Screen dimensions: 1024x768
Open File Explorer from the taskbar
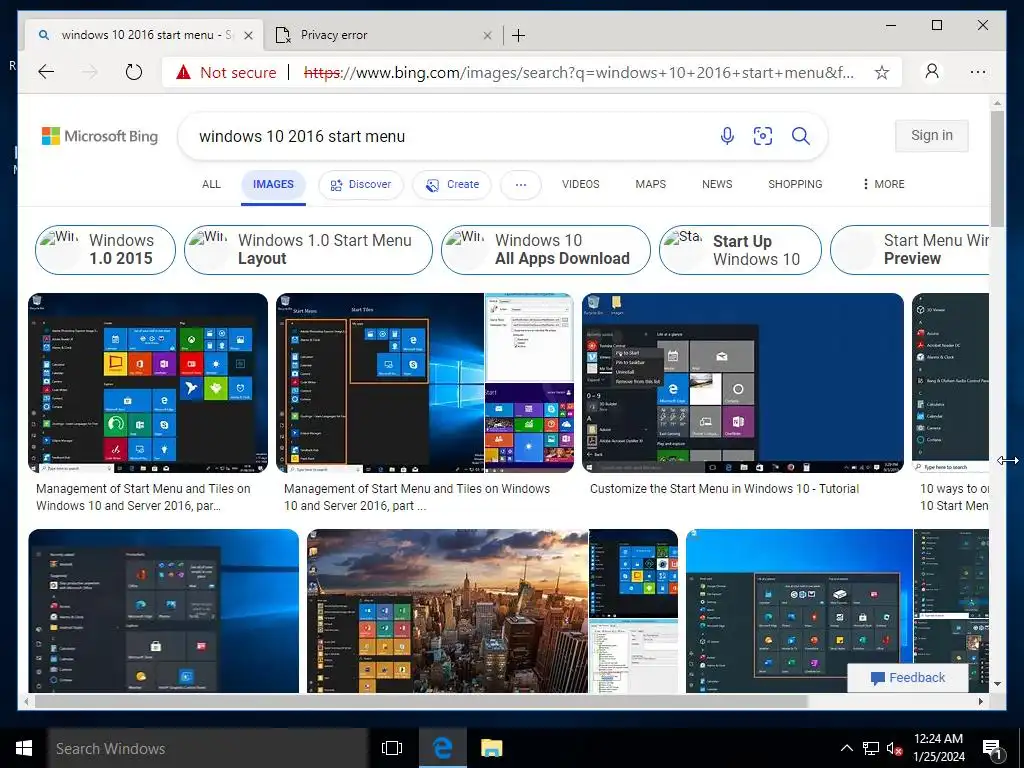491,748
